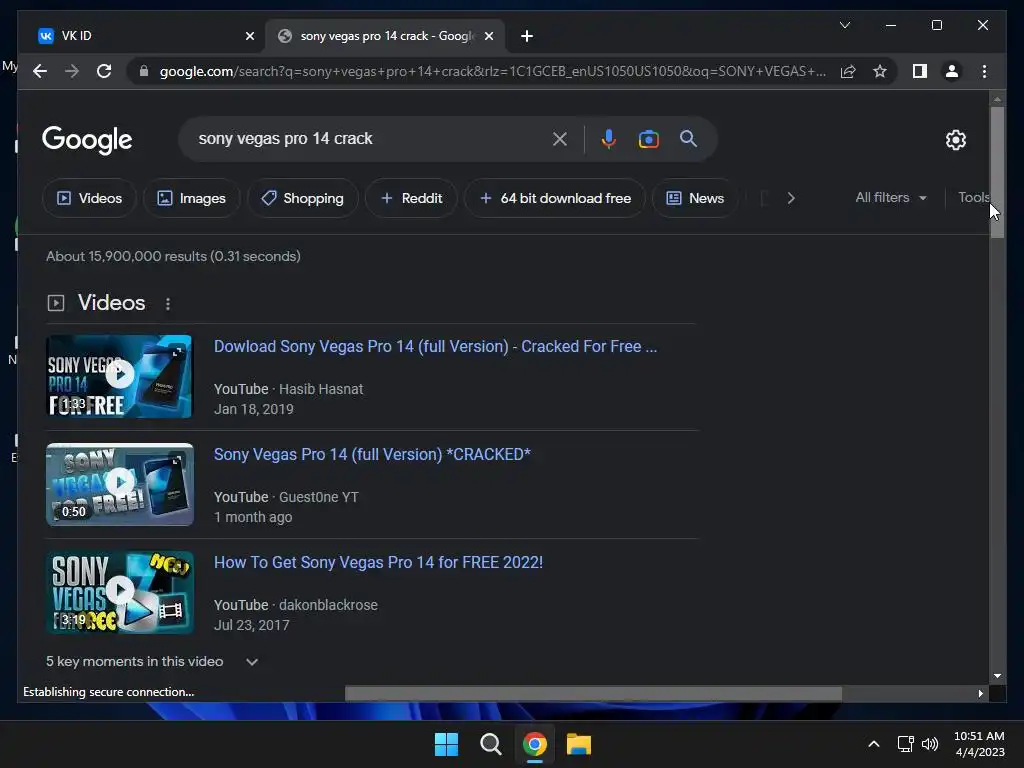Image resolution: width=1024 pixels, height=768 pixels.
Task: Open the Windows Start menu
Action: point(447,744)
